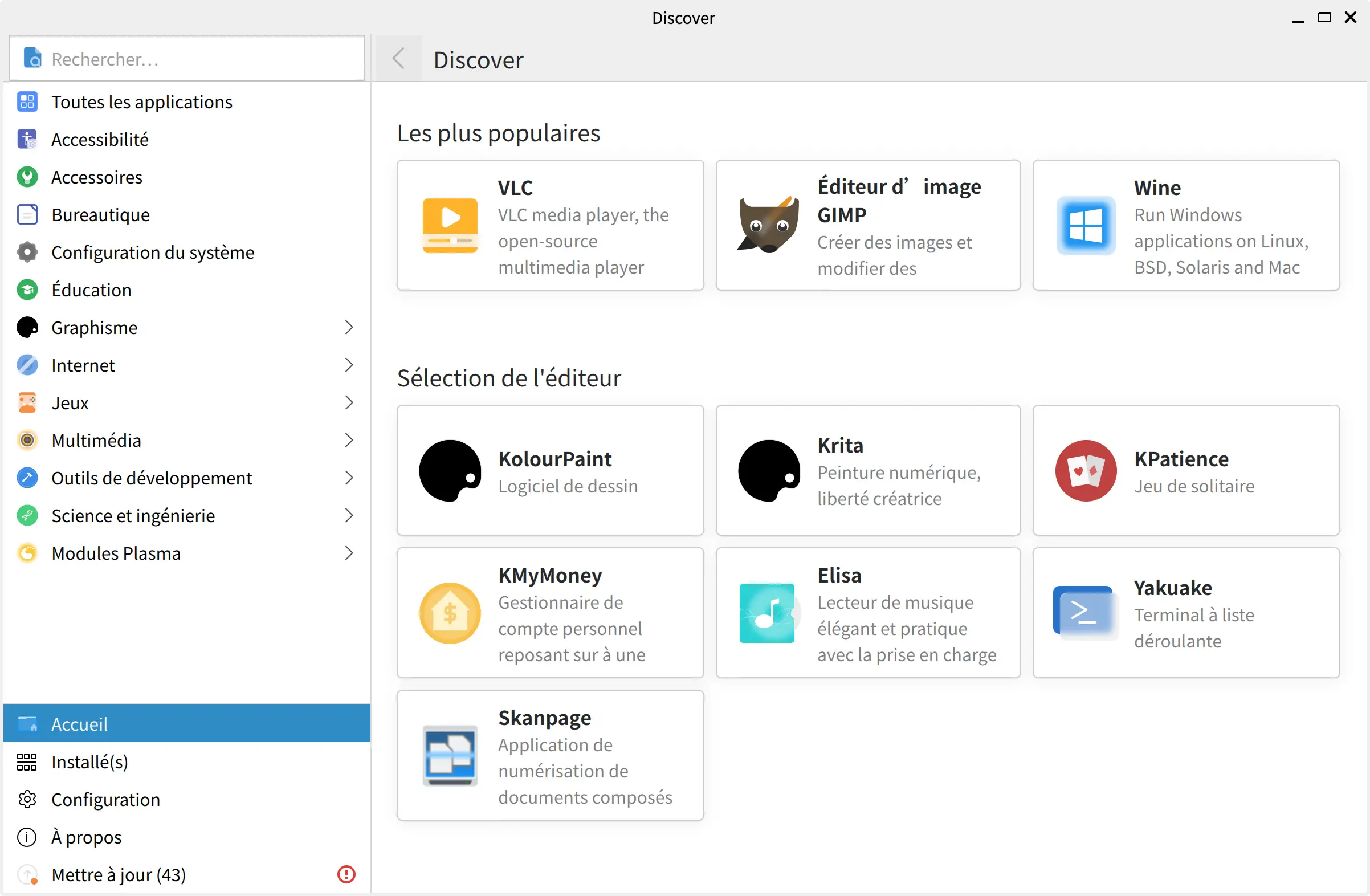The height and width of the screenshot is (896, 1370).
Task: Expand Science et ingénierie subcategories
Action: tap(349, 515)
